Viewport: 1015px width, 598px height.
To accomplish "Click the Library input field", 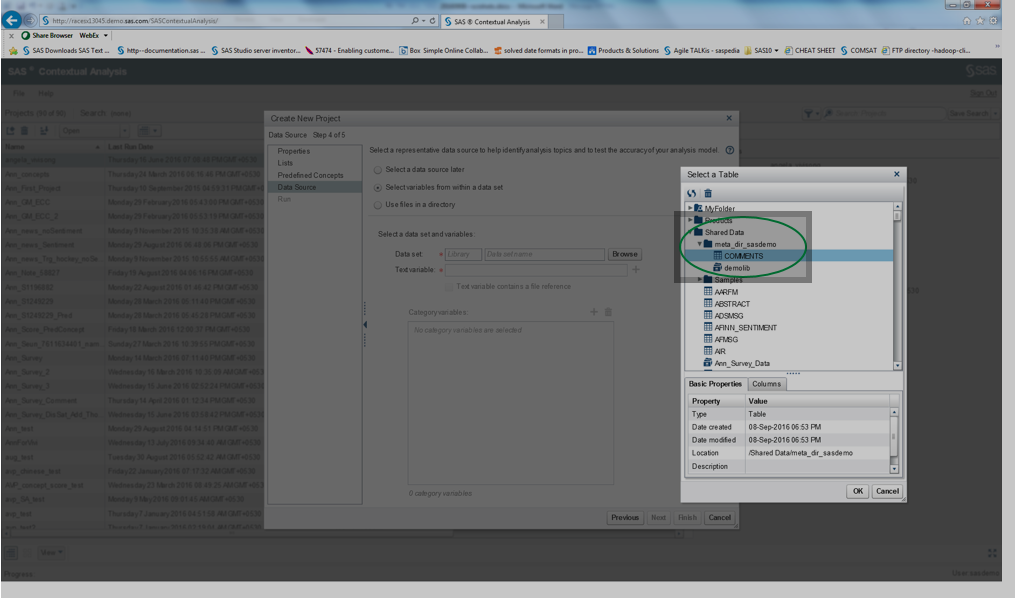I will pyautogui.click(x=463, y=254).
